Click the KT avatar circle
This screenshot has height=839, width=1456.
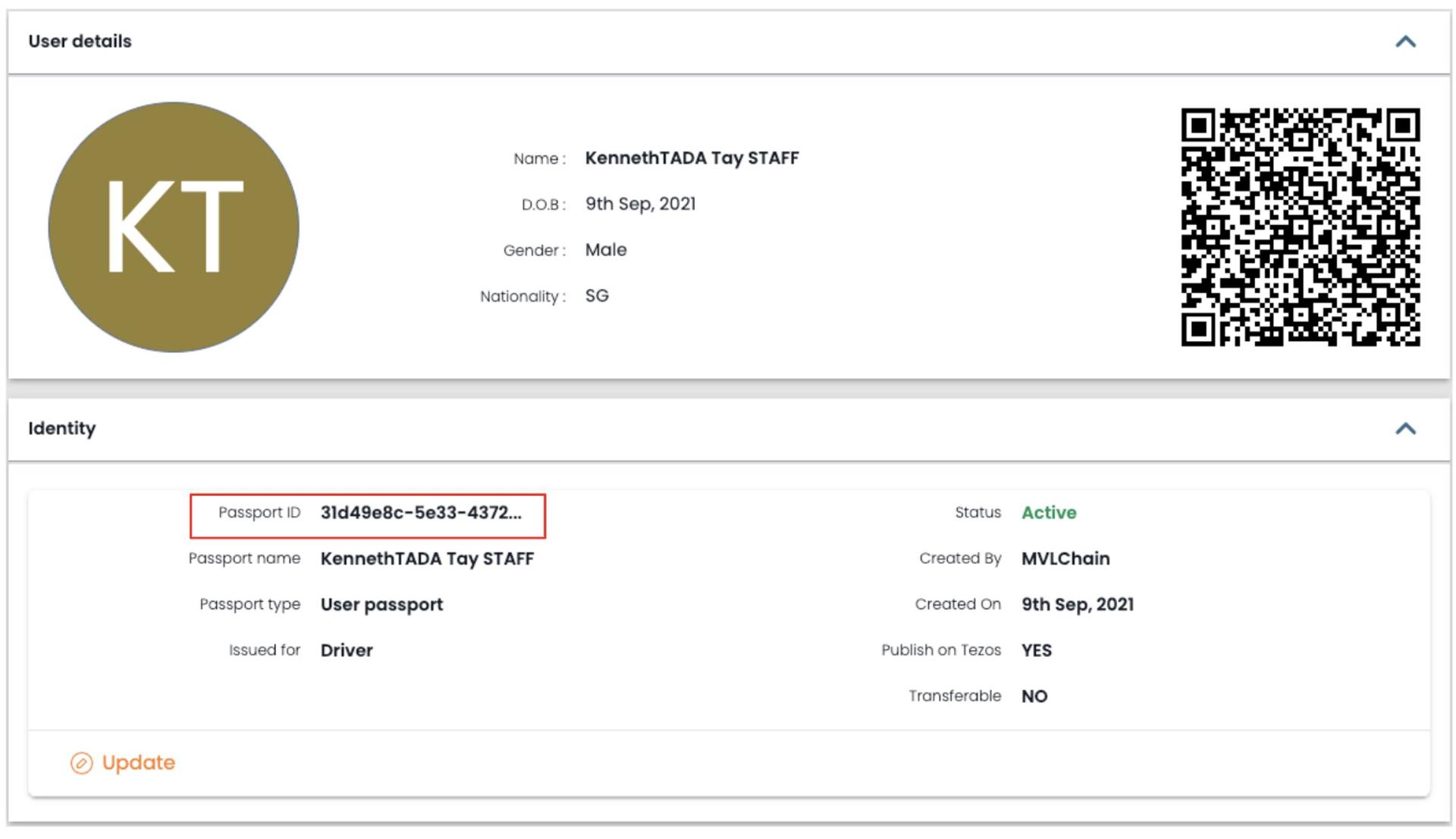[x=174, y=227]
